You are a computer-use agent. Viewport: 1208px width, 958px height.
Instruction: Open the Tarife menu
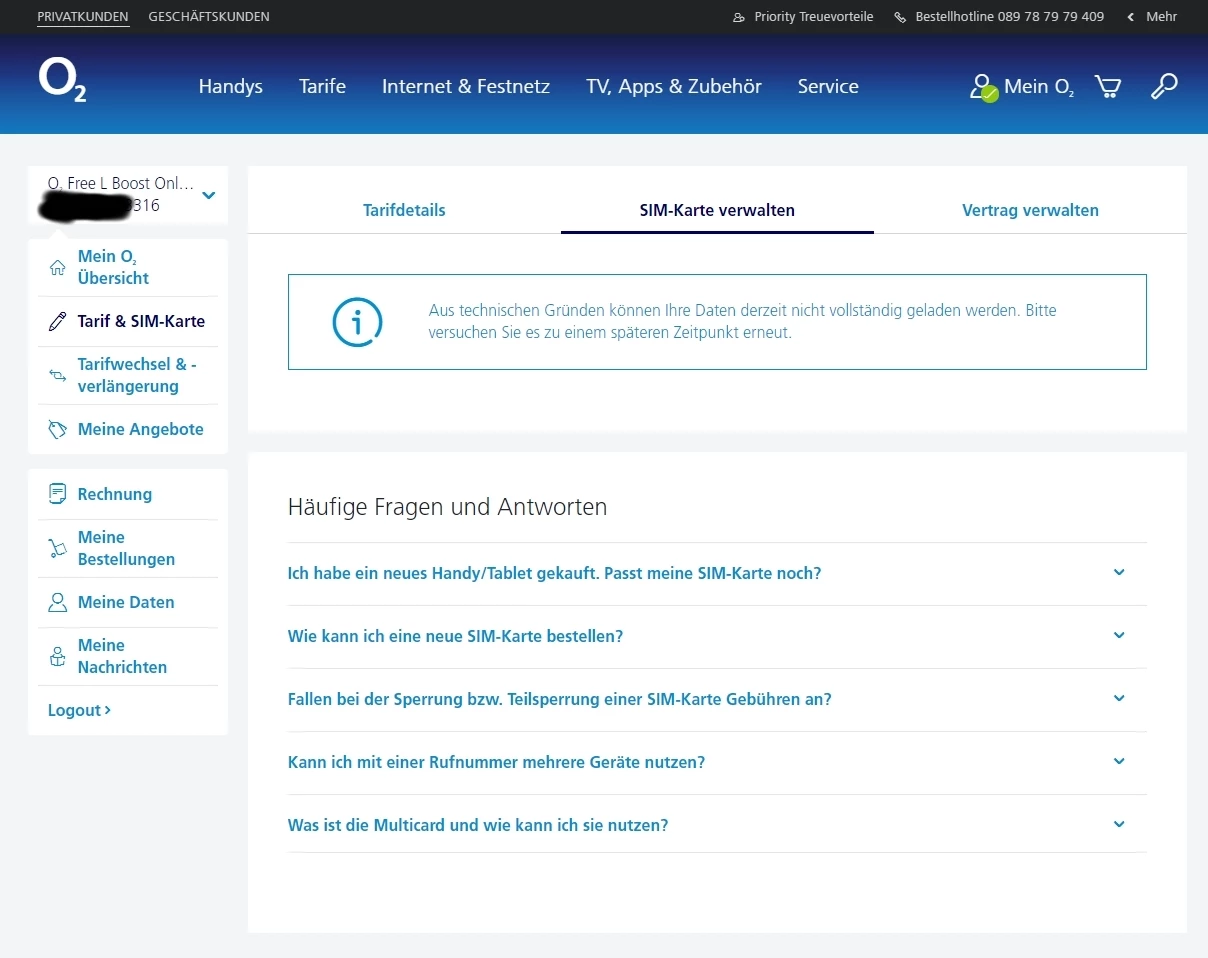click(322, 86)
